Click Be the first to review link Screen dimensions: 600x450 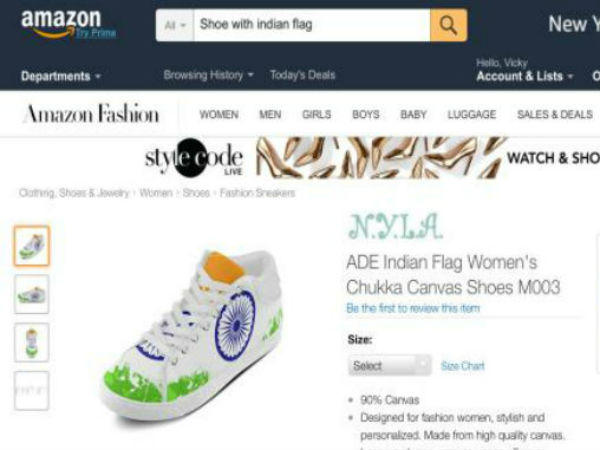[412, 308]
